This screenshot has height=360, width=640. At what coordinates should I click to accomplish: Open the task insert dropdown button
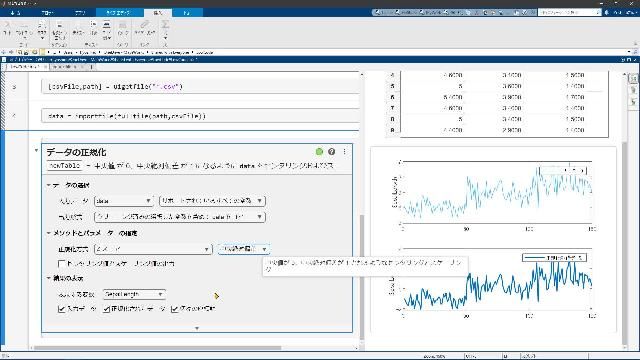[x=42, y=30]
